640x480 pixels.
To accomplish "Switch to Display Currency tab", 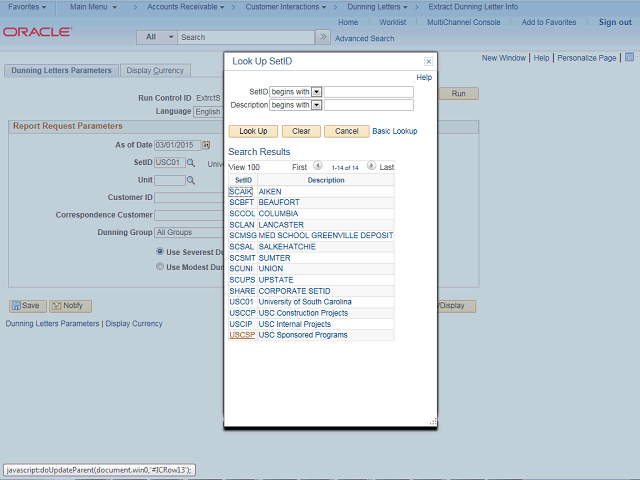I will [155, 70].
